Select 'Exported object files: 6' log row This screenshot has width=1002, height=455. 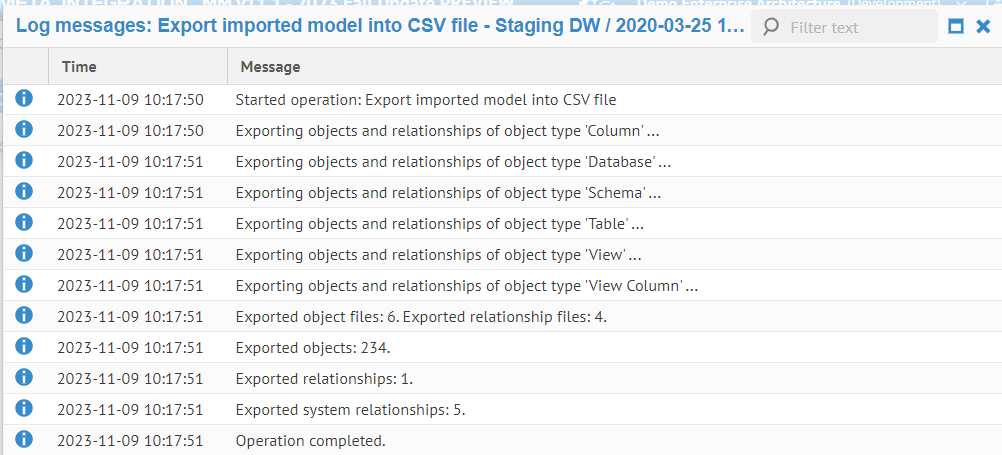click(x=421, y=317)
